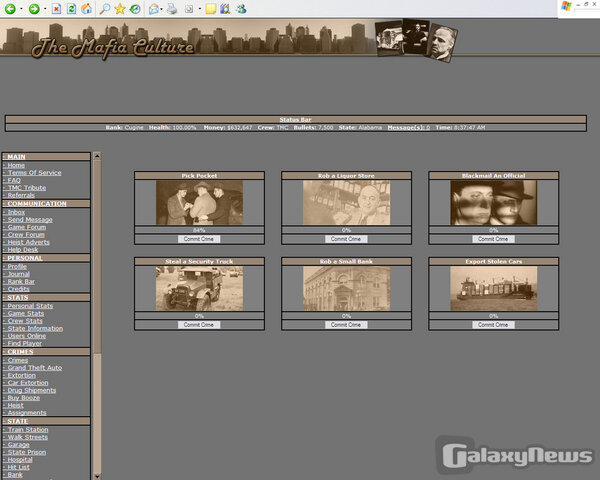The height and width of the screenshot is (480, 600).
Task: Click the Windows flag logo
Action: point(566,6)
